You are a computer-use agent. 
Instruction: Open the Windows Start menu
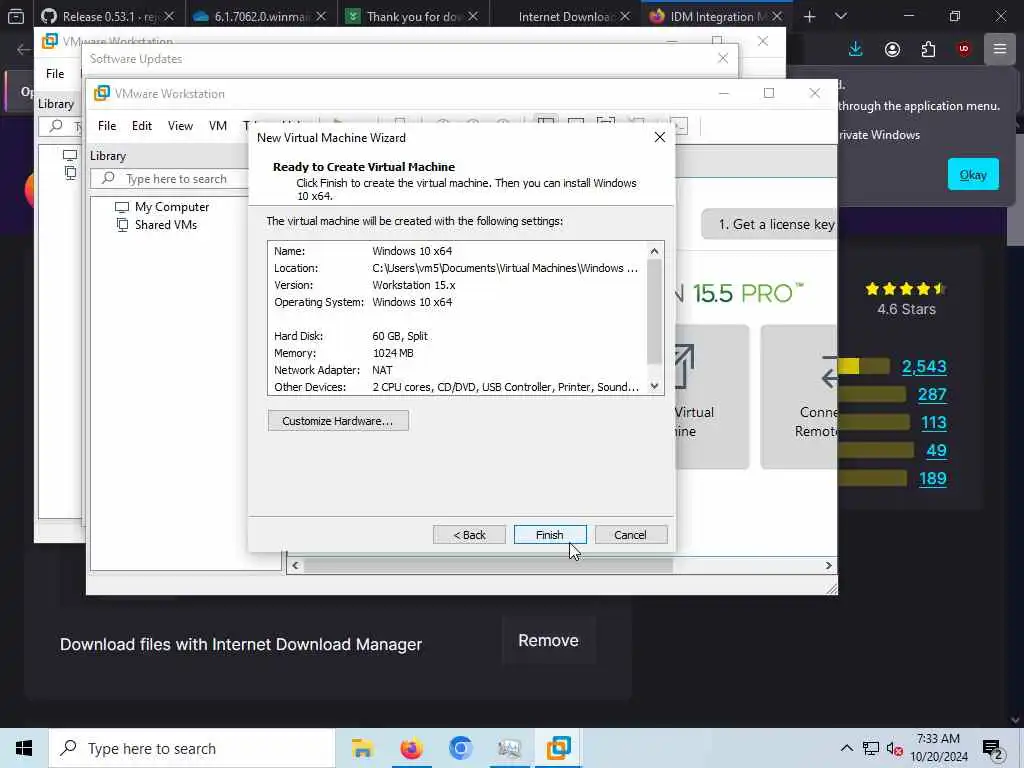pos(24,748)
